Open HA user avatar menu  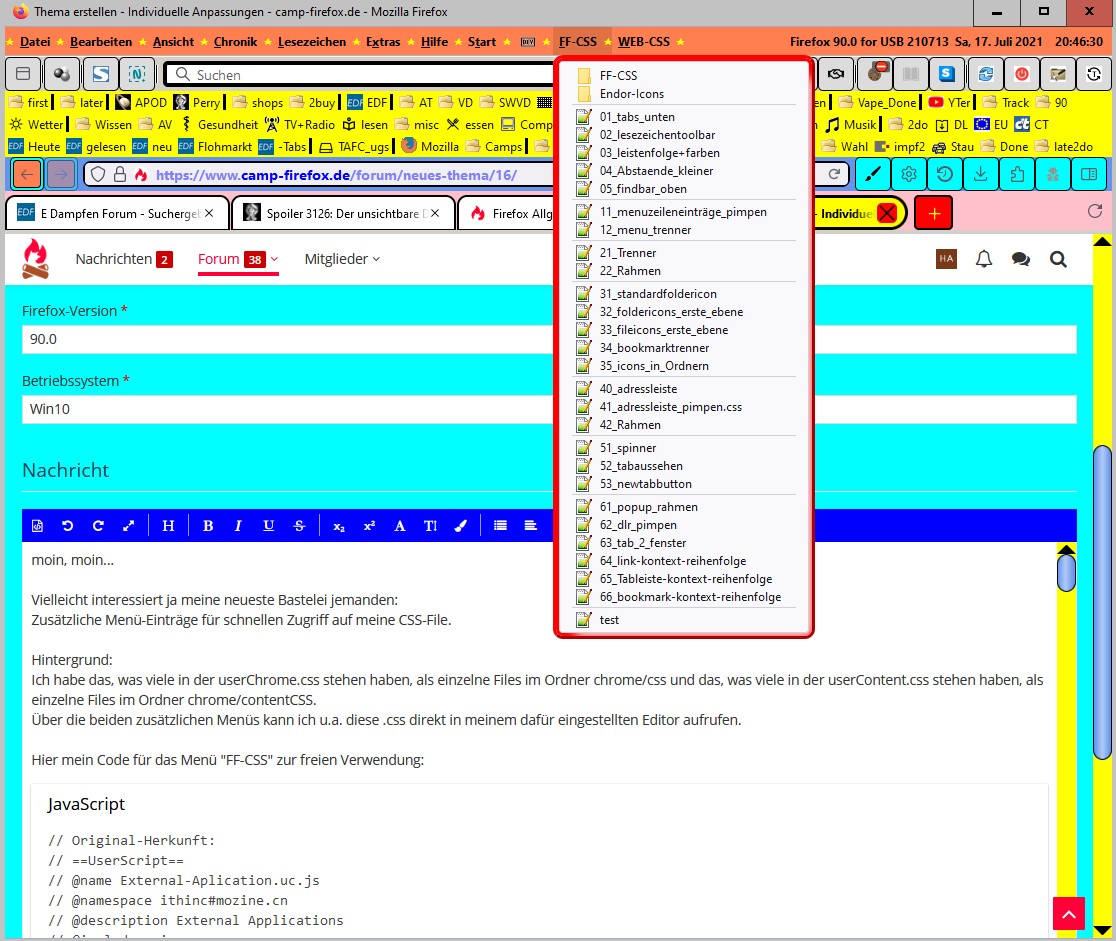point(946,258)
